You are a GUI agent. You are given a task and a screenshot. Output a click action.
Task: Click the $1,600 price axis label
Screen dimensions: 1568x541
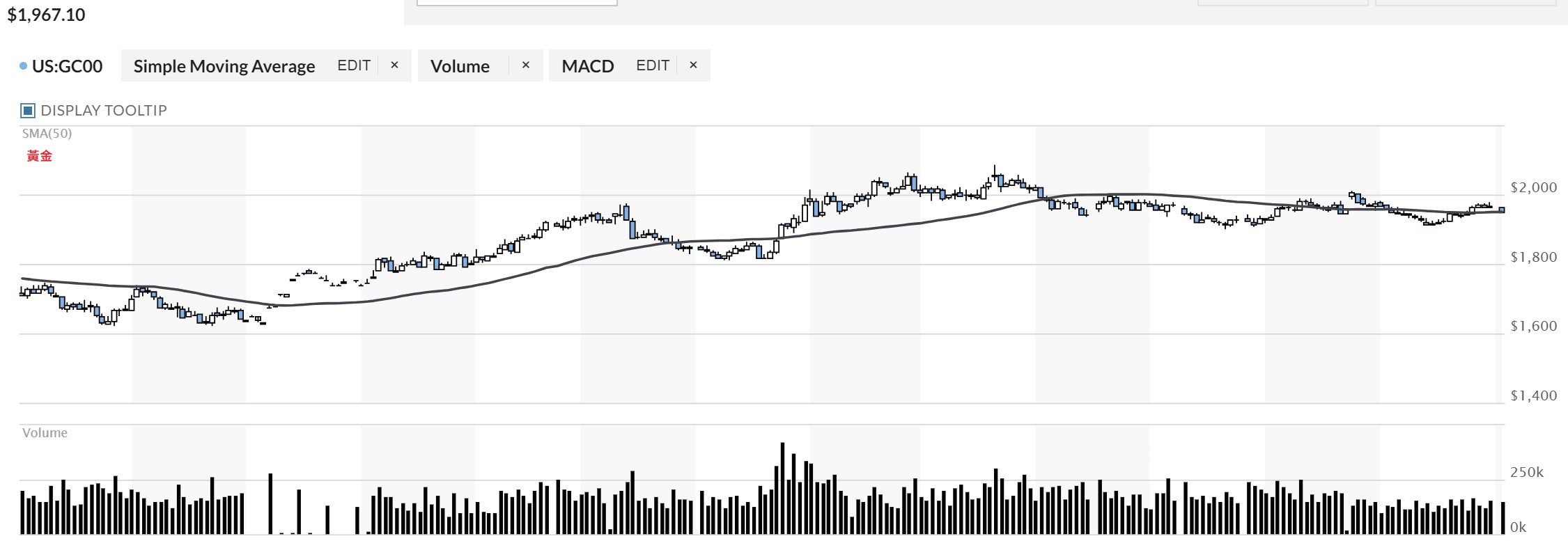(1533, 326)
